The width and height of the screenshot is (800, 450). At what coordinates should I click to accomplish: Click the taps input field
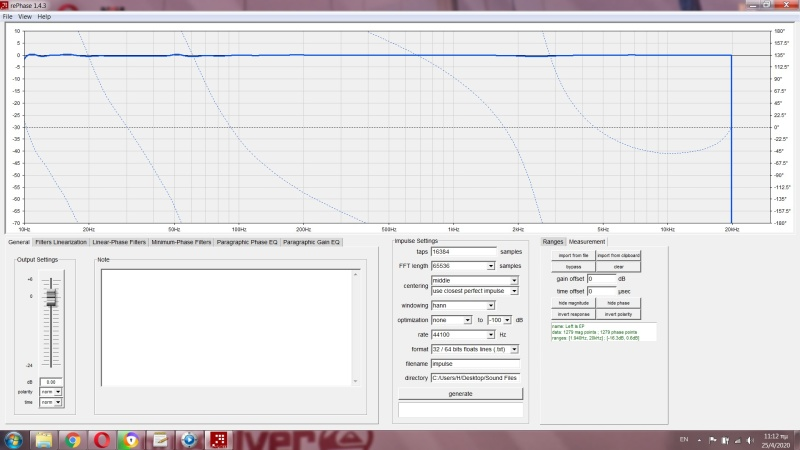[463, 252]
